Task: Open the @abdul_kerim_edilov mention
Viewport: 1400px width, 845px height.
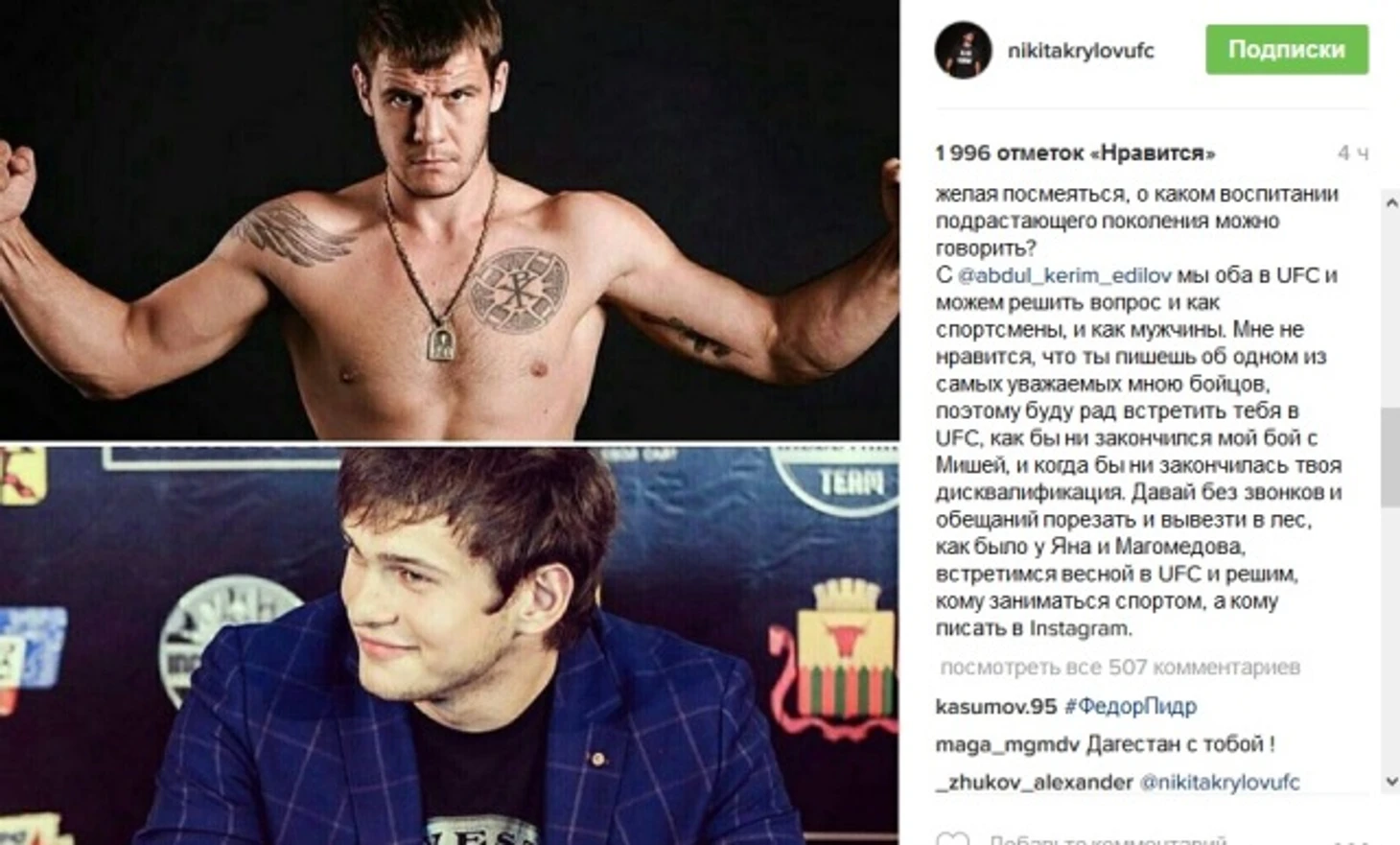Action: [x=1064, y=275]
